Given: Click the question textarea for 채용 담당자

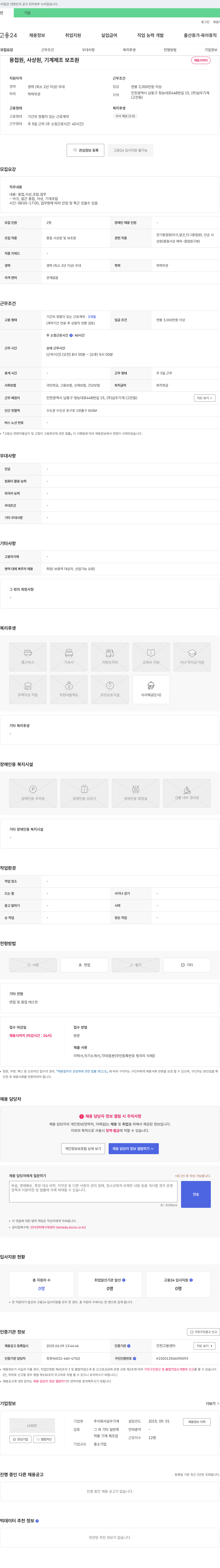Looking at the screenshot, I should click(x=93, y=1191).
